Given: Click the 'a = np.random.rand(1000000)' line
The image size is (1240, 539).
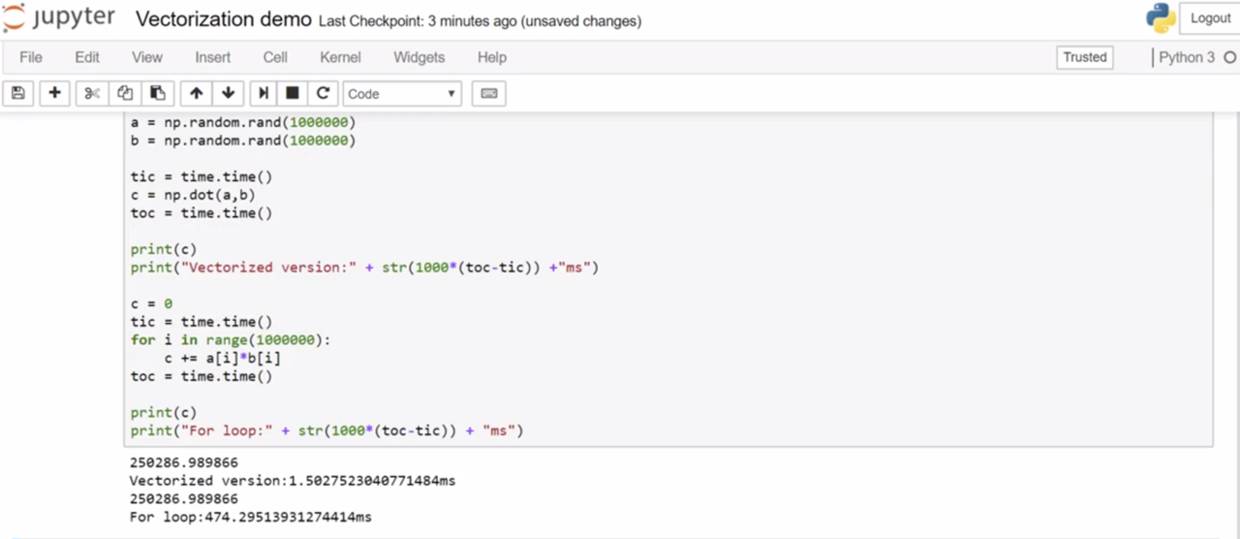Looking at the screenshot, I should 243,122.
